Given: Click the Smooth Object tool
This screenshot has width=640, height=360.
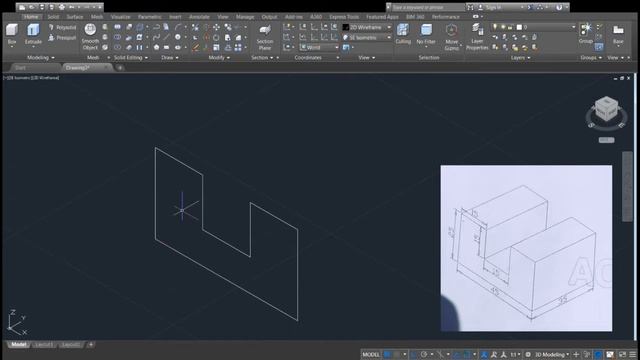Looking at the screenshot, I should click(x=90, y=36).
